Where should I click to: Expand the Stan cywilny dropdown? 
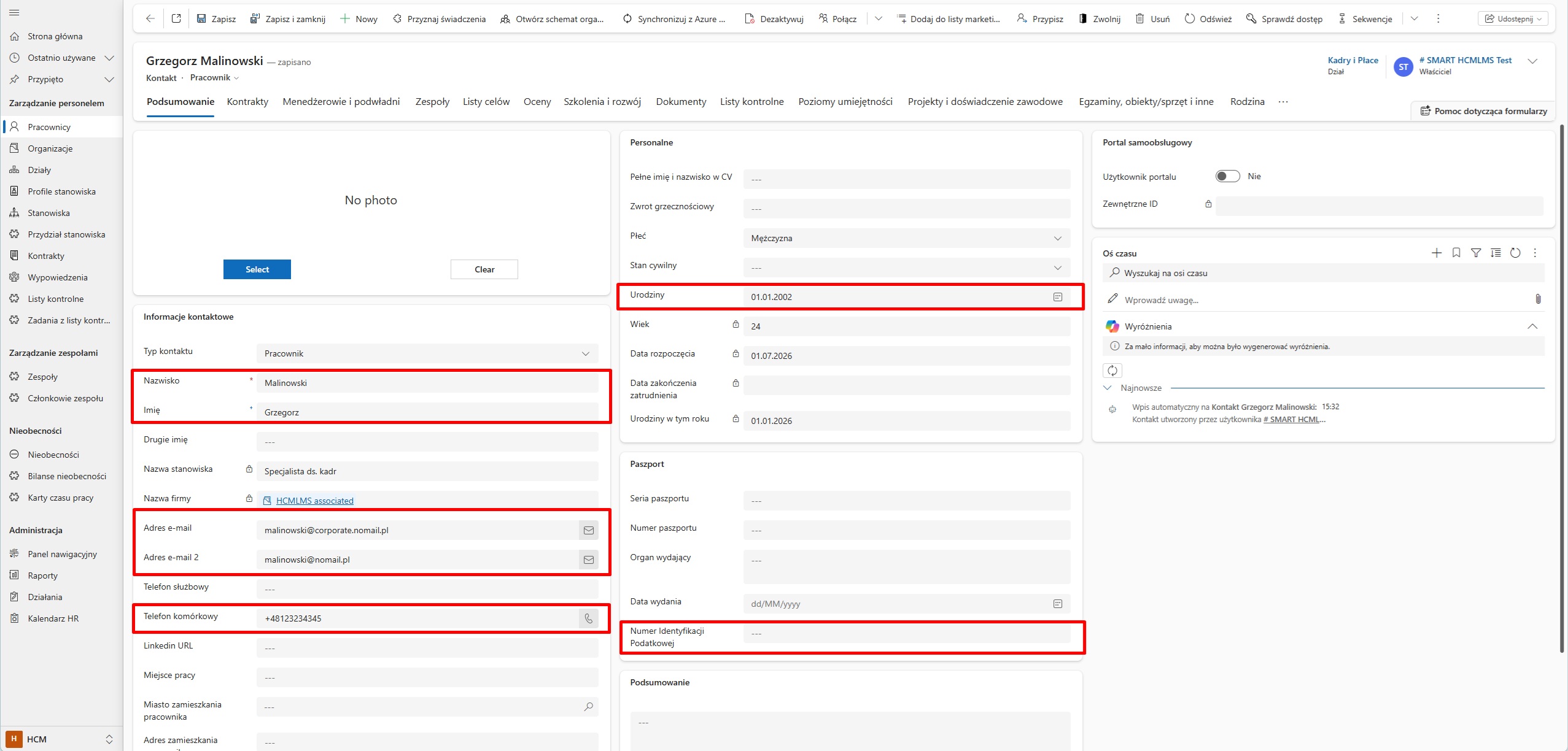906,268
